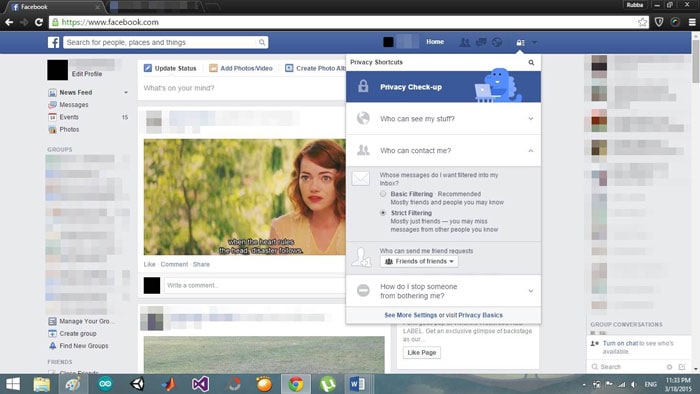The width and height of the screenshot is (700, 394).
Task: Click Comment under the image post
Action: click(x=174, y=265)
